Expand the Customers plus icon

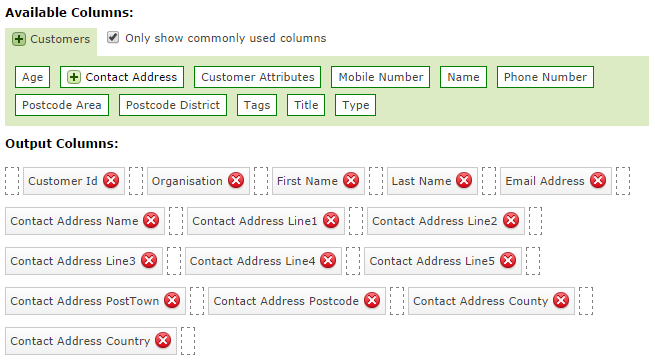[x=19, y=39]
